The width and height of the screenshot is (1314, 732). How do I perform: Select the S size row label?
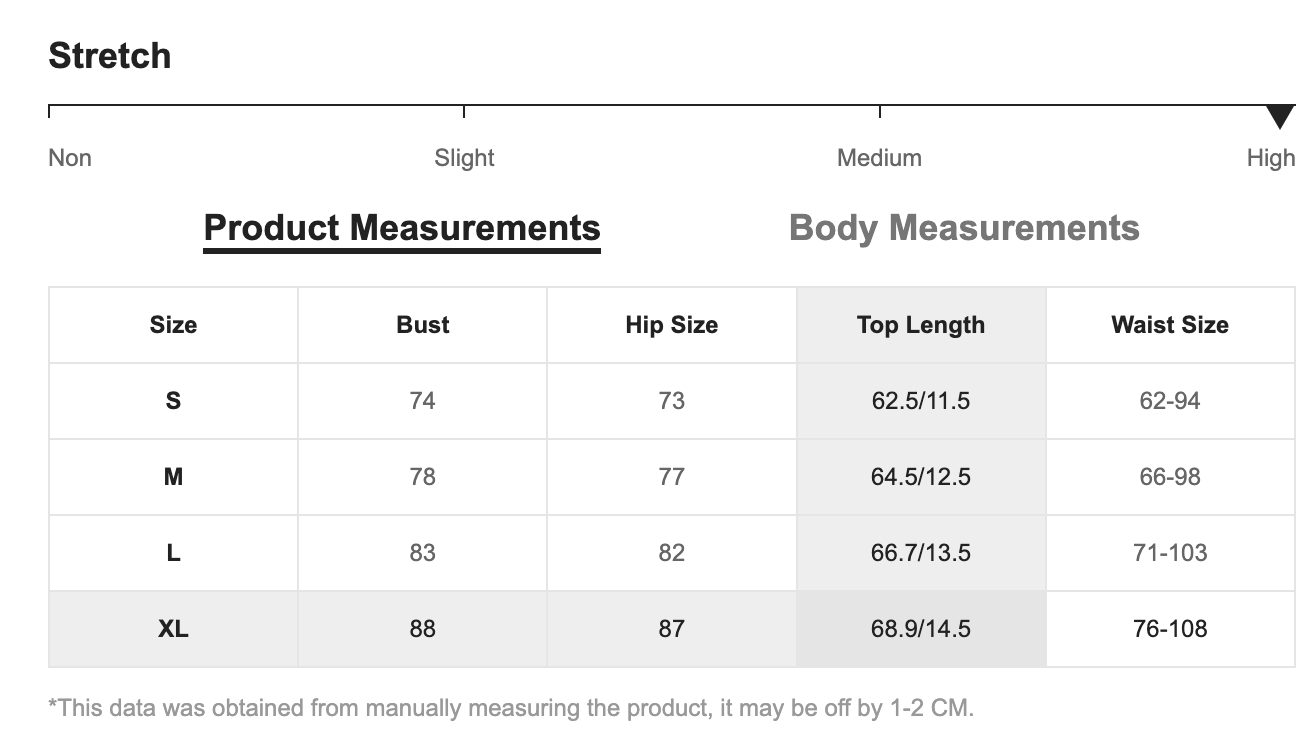click(x=173, y=401)
